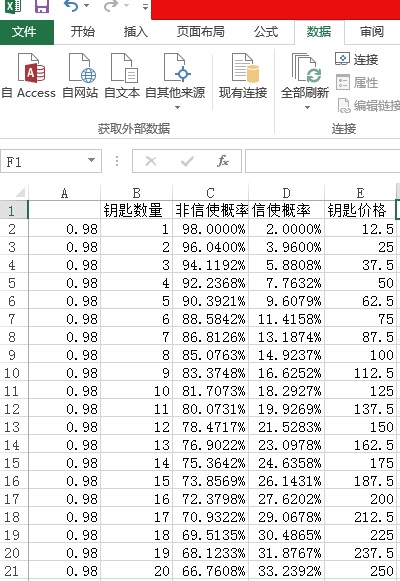Select column E header
Image resolution: width=400 pixels, height=581 pixels.
coord(360,193)
